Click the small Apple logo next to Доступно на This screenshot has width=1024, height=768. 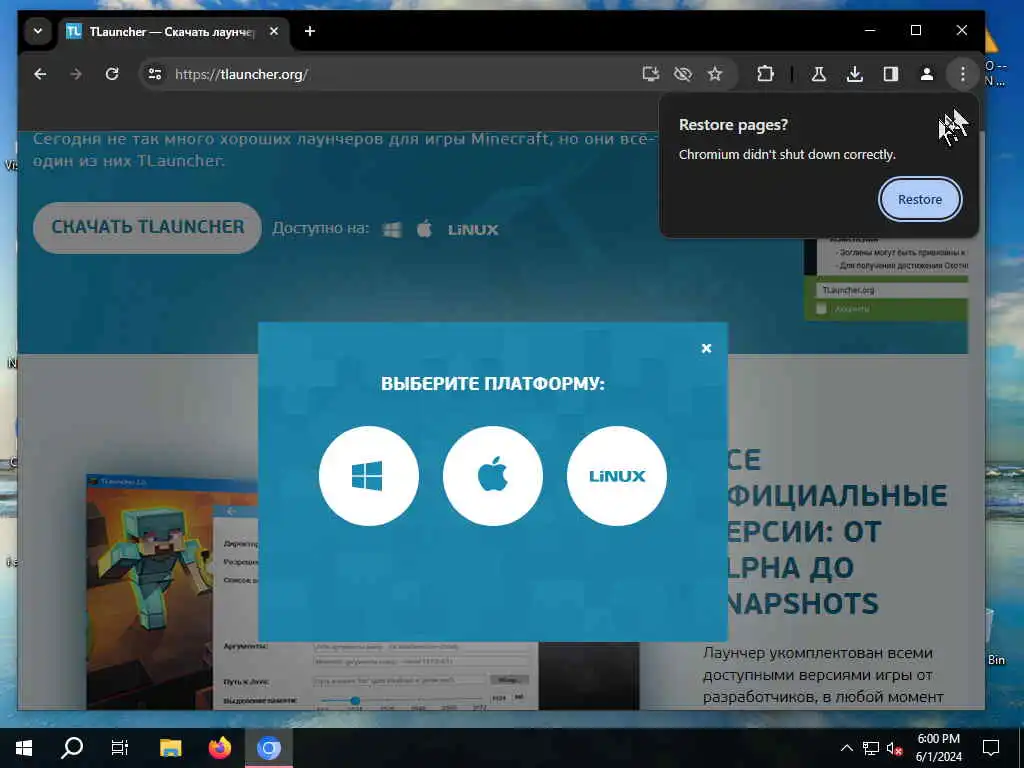(424, 229)
